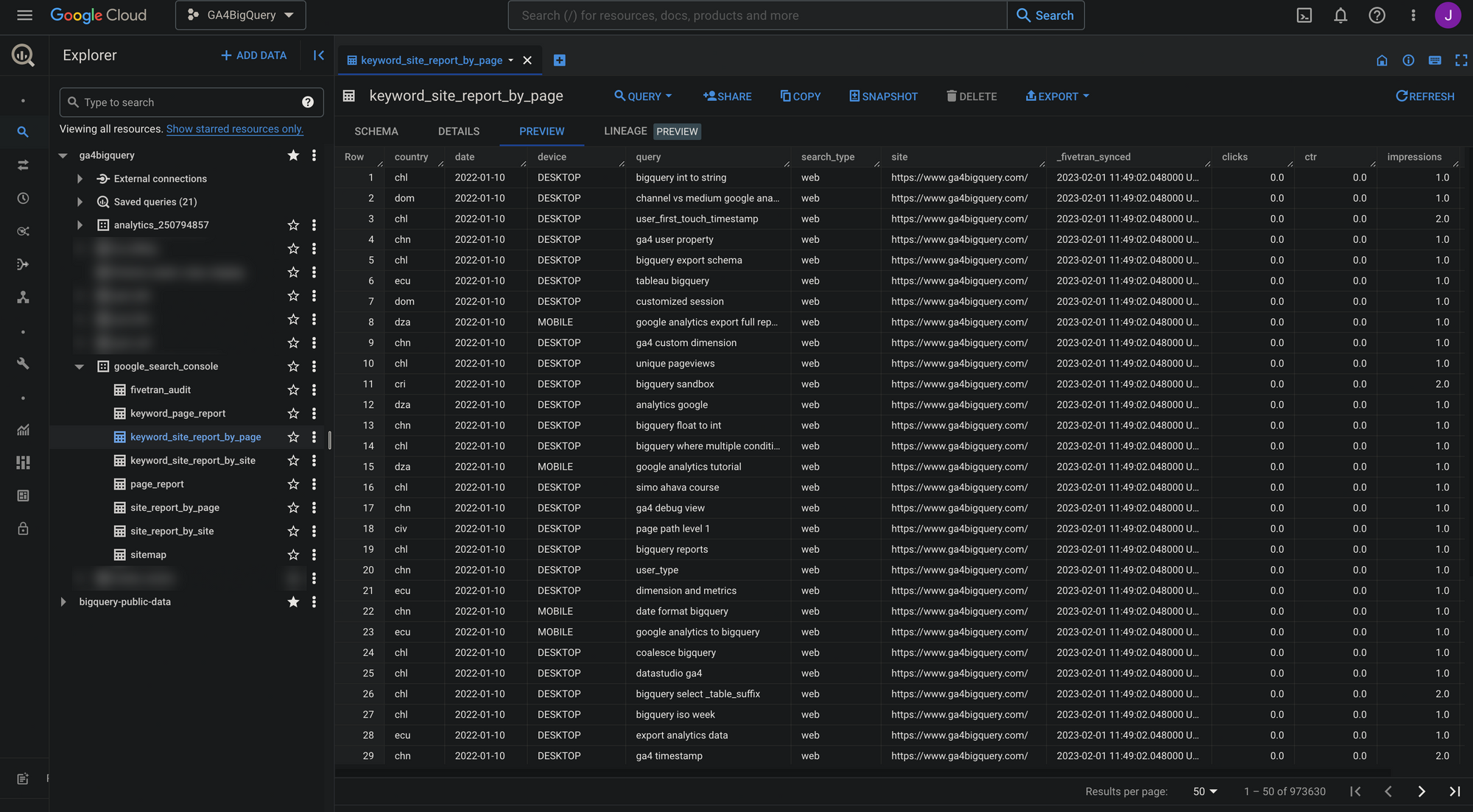
Task: Select SQL workspace magnifier in sidebar
Action: coord(23,133)
